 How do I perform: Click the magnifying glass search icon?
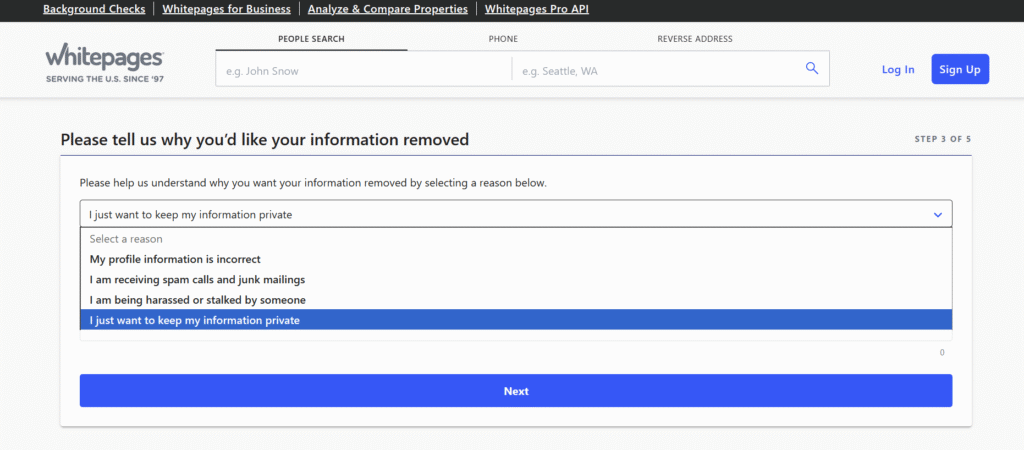pyautogui.click(x=811, y=69)
